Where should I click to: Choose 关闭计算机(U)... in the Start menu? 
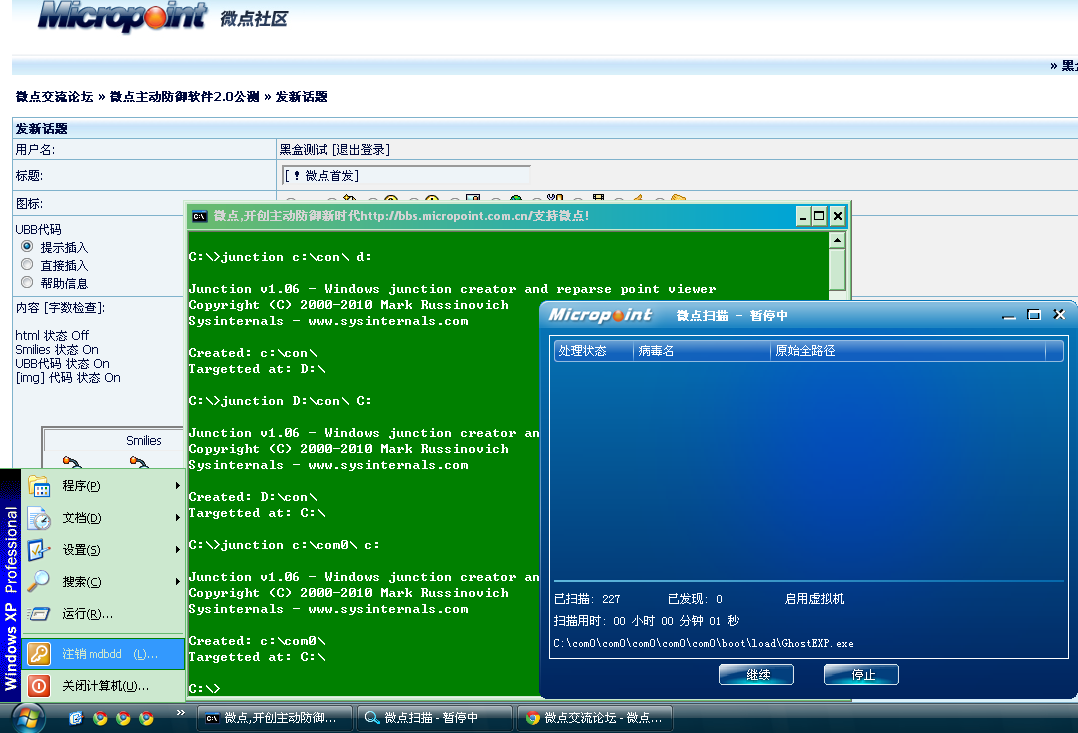click(103, 686)
